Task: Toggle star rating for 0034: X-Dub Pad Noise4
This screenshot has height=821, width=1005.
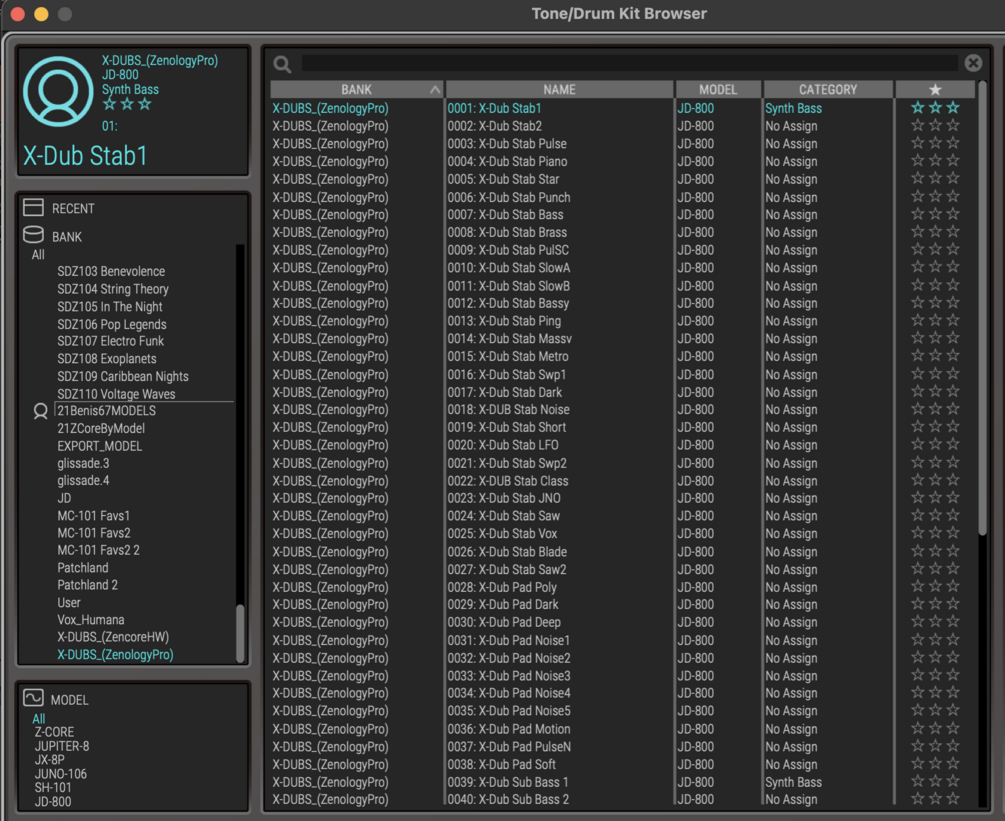Action: coord(935,693)
